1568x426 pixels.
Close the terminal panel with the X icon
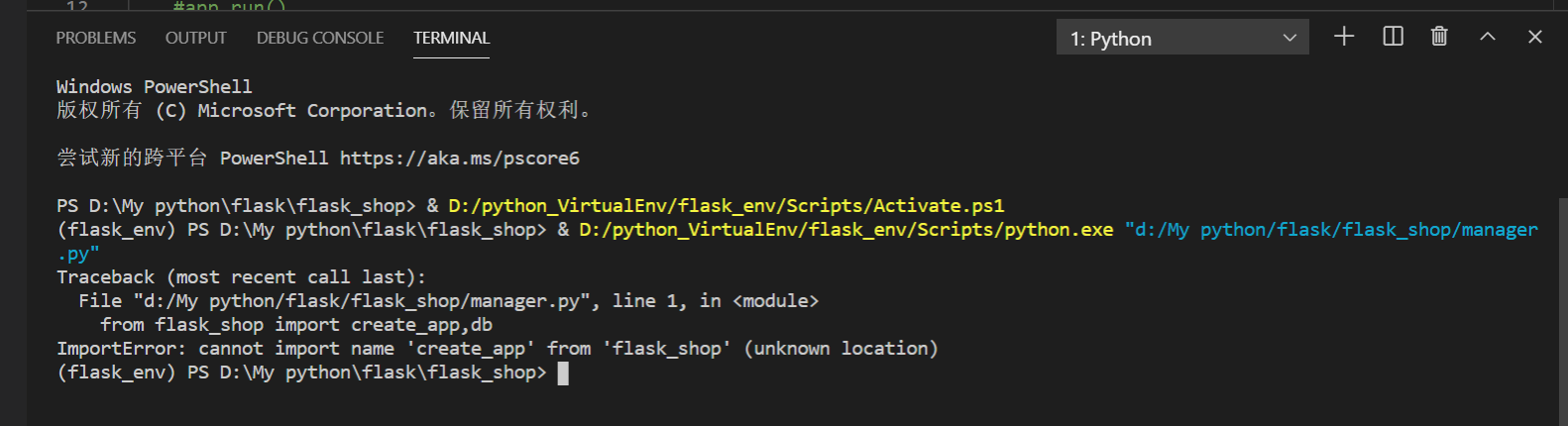(x=1535, y=37)
